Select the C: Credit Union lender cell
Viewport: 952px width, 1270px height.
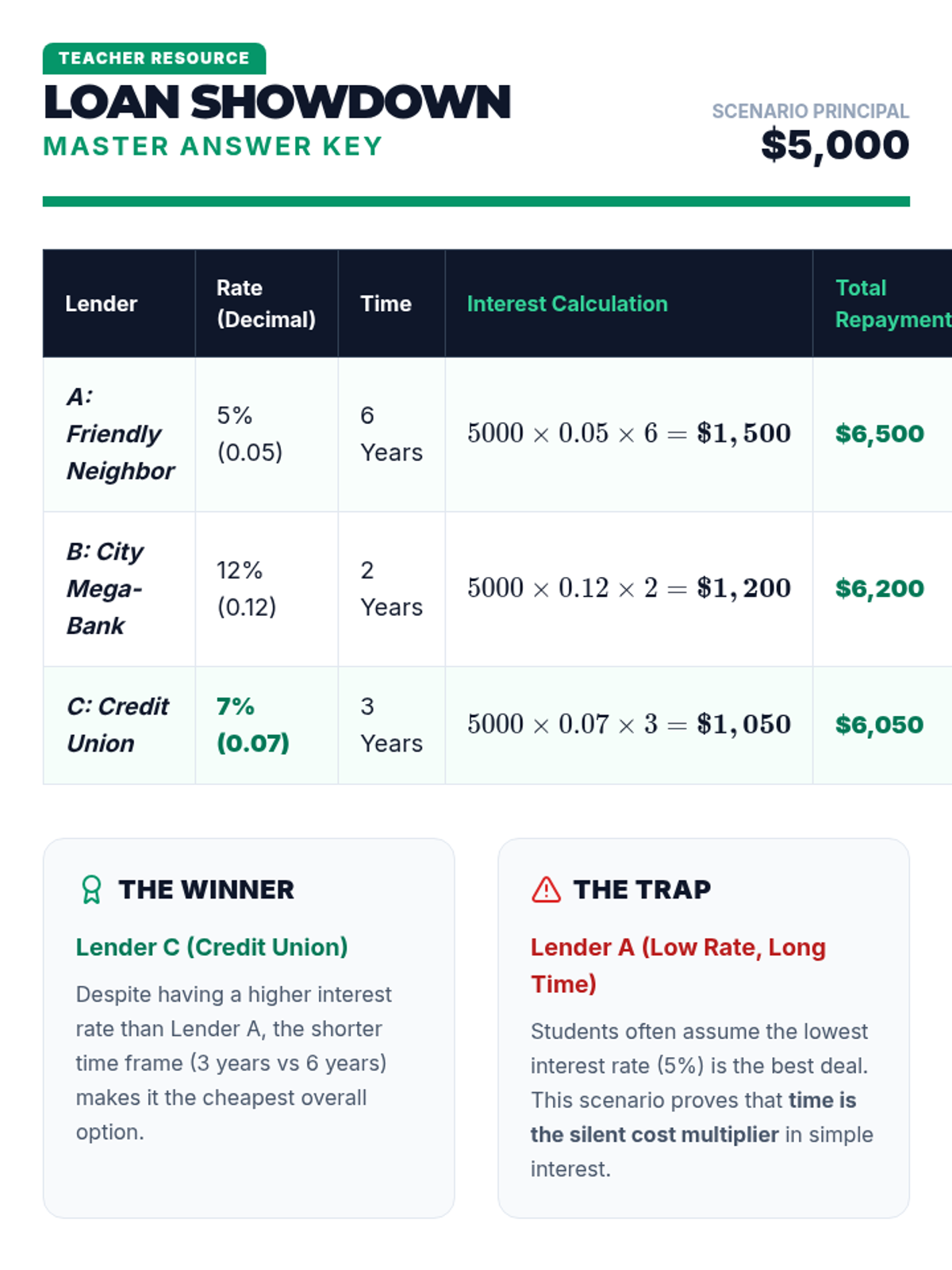coord(117,724)
